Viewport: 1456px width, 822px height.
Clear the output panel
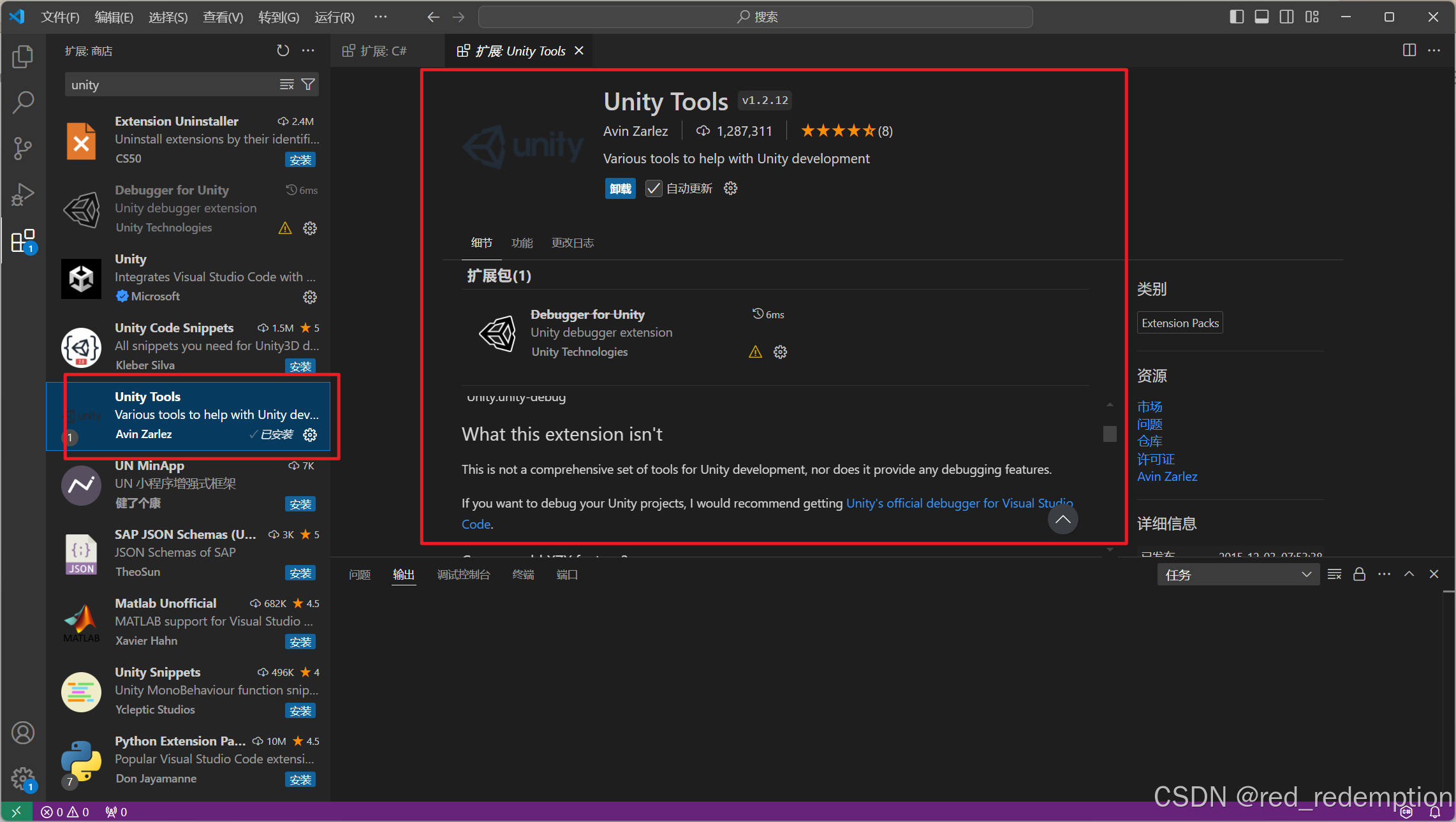[1334, 575]
